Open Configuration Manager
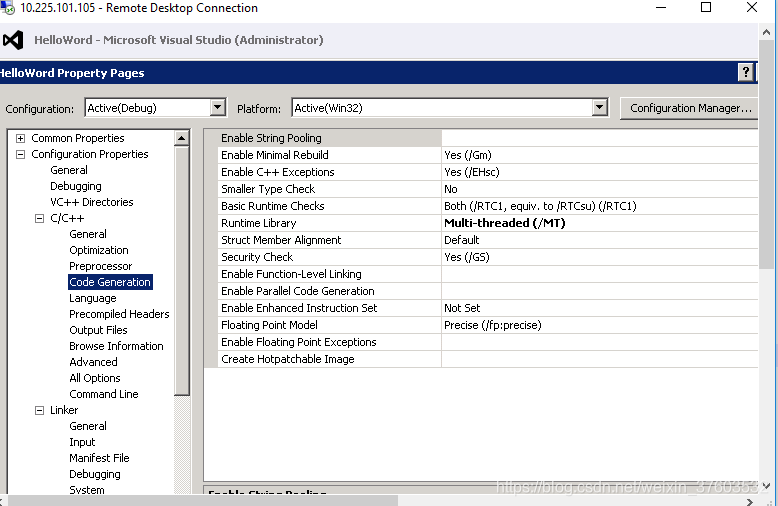This screenshot has height=506, width=778. (691, 108)
